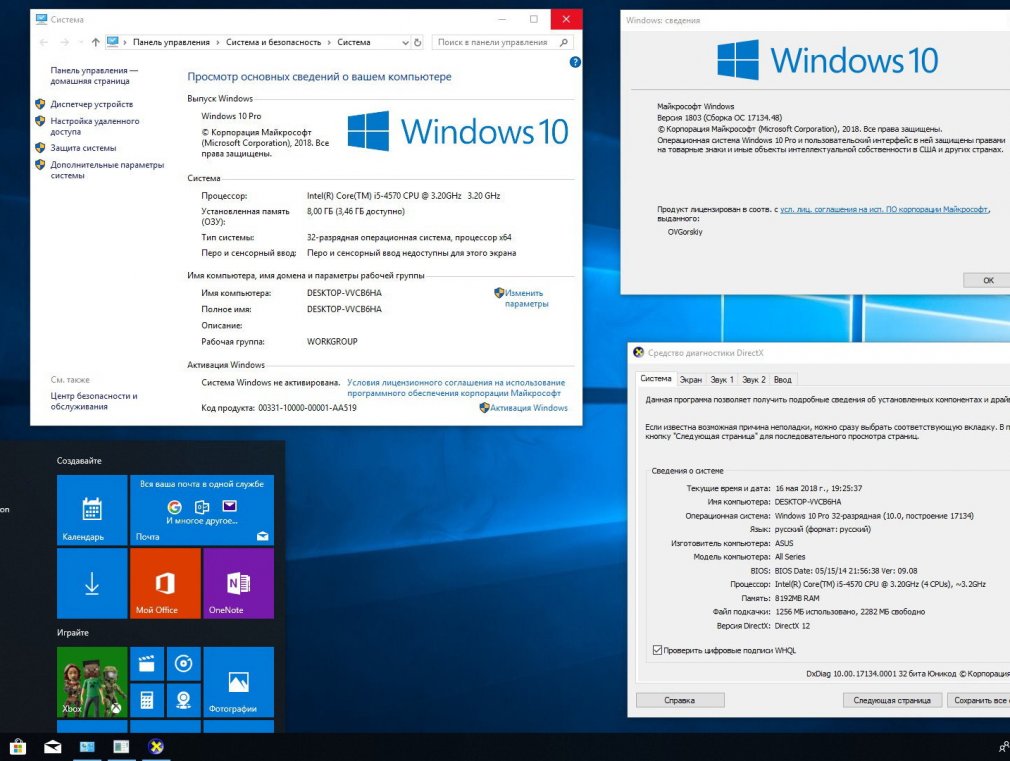Open the Фотографии tile
This screenshot has height=761, width=1010.
238,682
